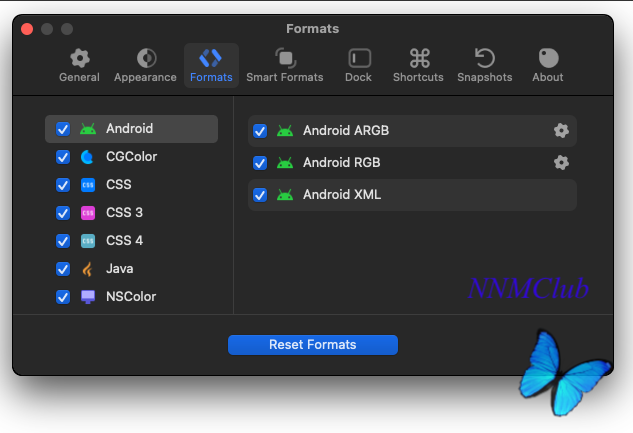Click the gear icon for Android RGB
Screen dimensions: 633x433
pyautogui.click(x=561, y=163)
